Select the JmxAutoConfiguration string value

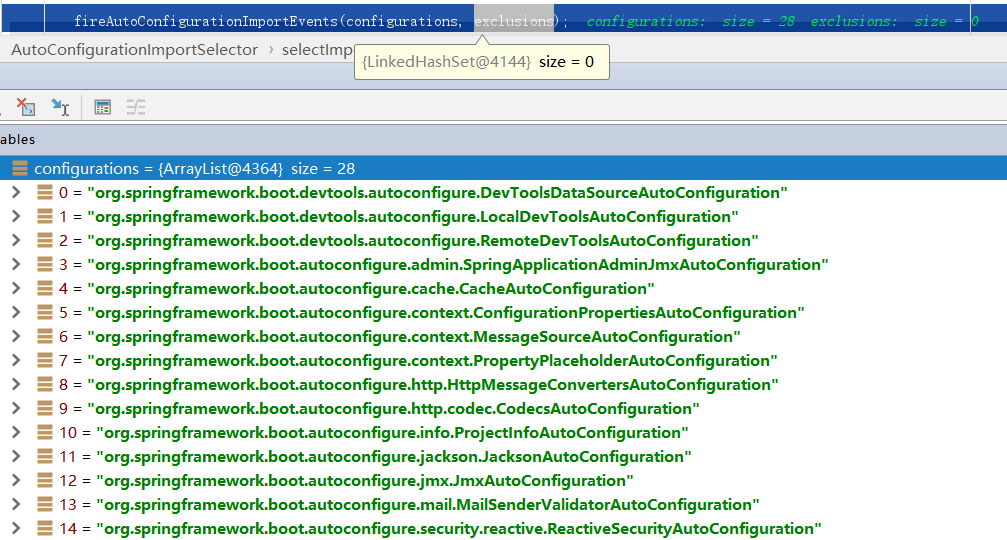coord(365,480)
